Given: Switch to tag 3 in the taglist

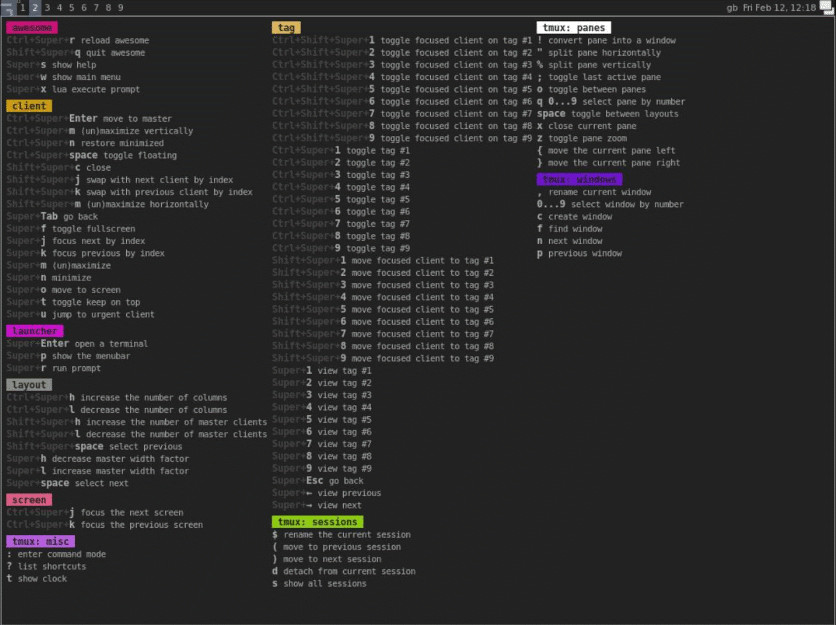Looking at the screenshot, I should coord(47,7).
